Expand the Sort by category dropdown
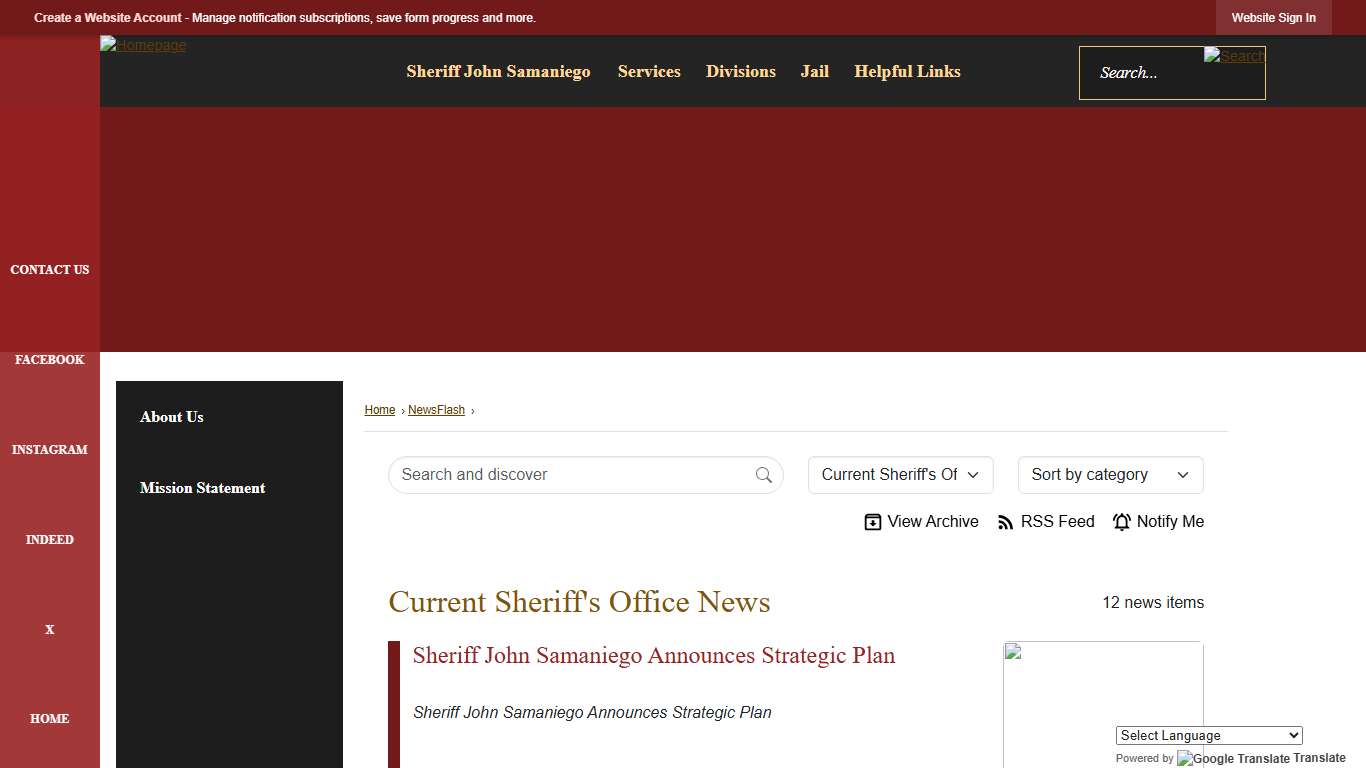 click(x=1109, y=475)
